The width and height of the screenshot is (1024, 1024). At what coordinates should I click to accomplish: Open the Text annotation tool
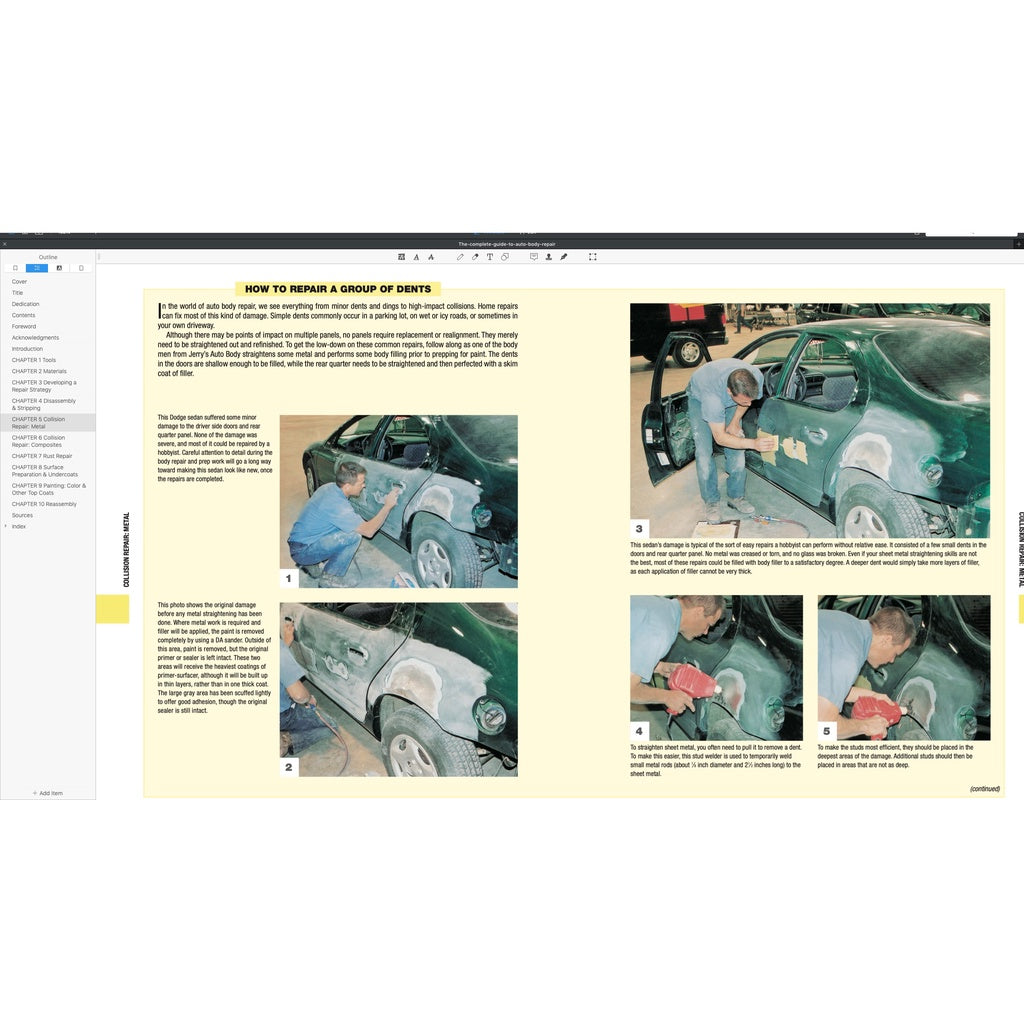490,257
